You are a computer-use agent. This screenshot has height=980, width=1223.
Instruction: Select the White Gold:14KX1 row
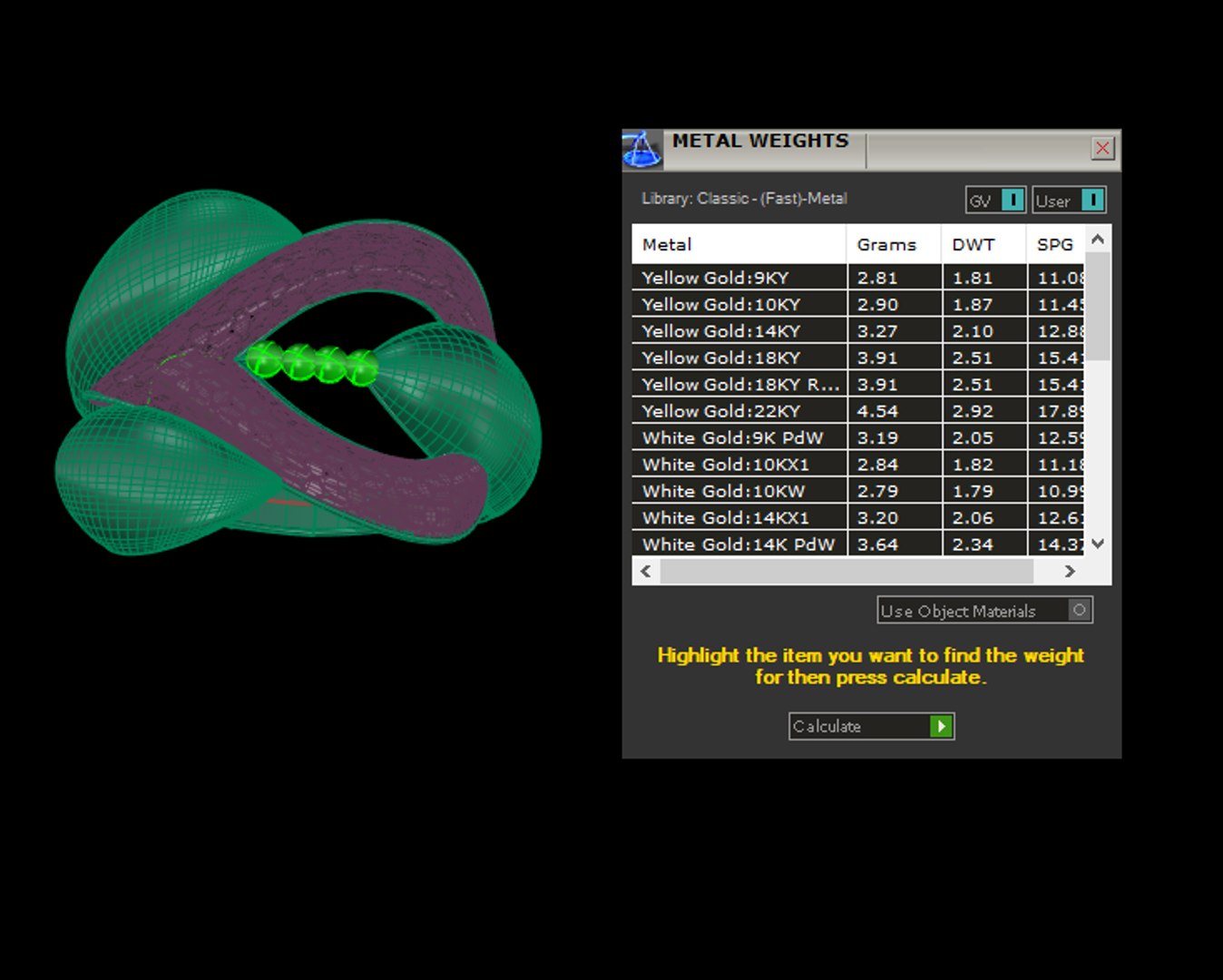coord(858,517)
